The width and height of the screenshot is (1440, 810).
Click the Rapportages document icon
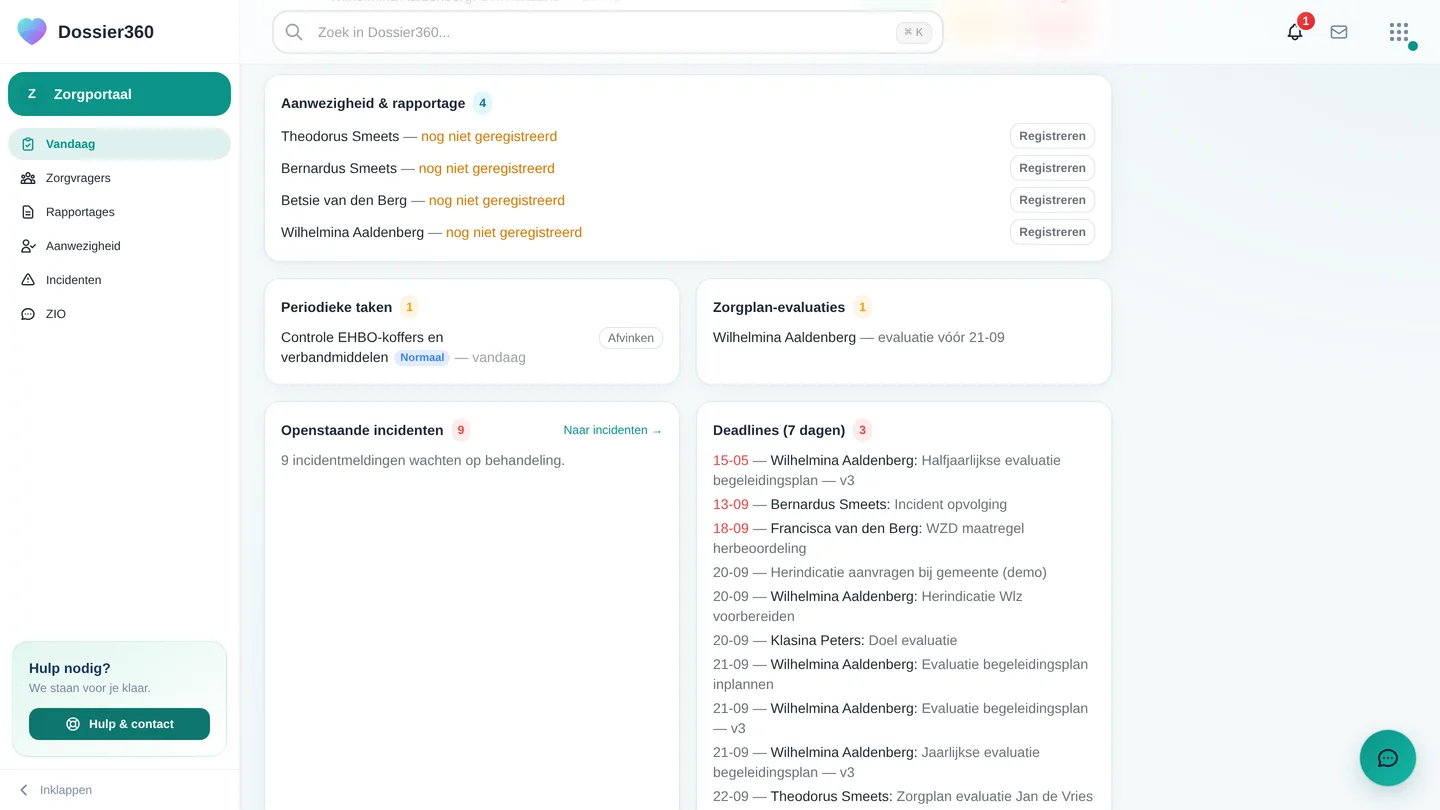click(x=28, y=212)
